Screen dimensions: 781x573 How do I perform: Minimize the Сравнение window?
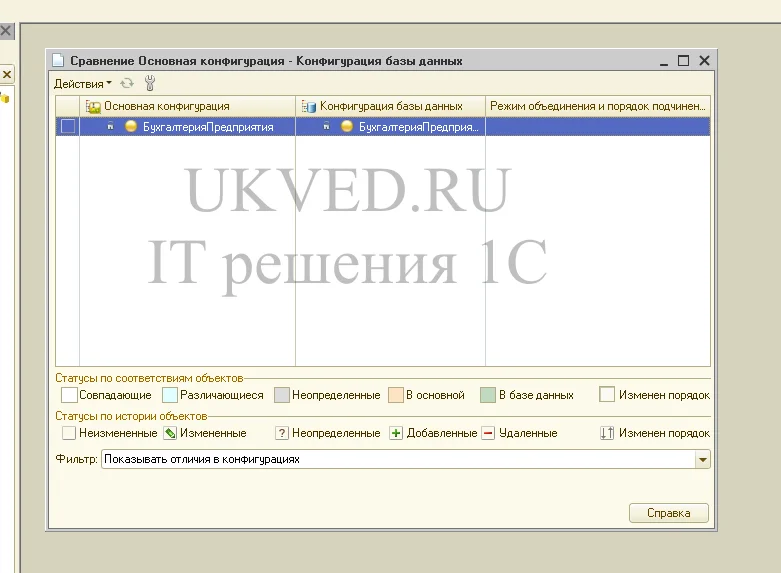(663, 62)
